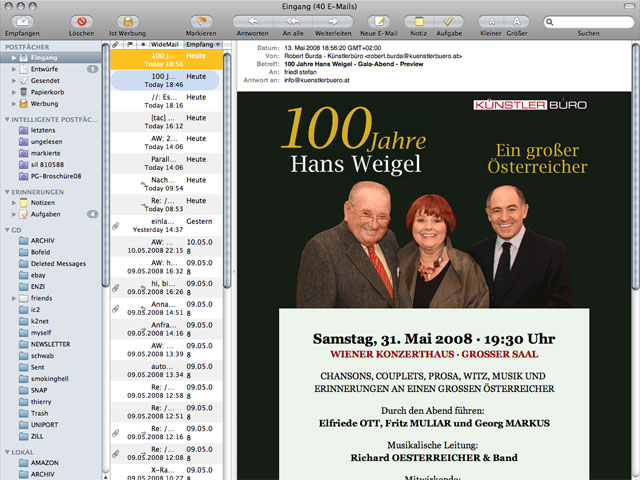
Task: Open the PG-Broschüre08 smart mailbox
Action: [51, 176]
